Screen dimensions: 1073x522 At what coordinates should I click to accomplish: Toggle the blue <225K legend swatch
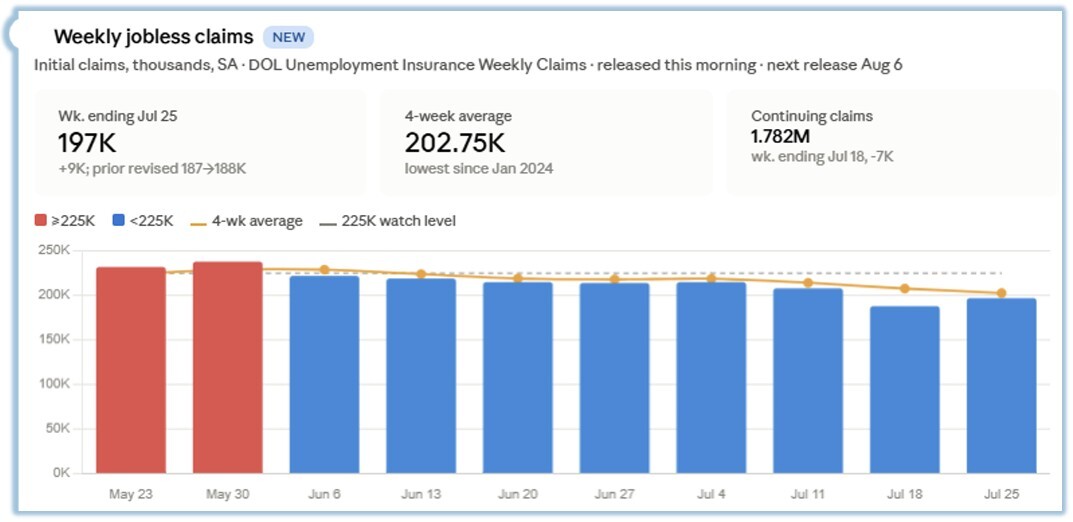pos(118,221)
